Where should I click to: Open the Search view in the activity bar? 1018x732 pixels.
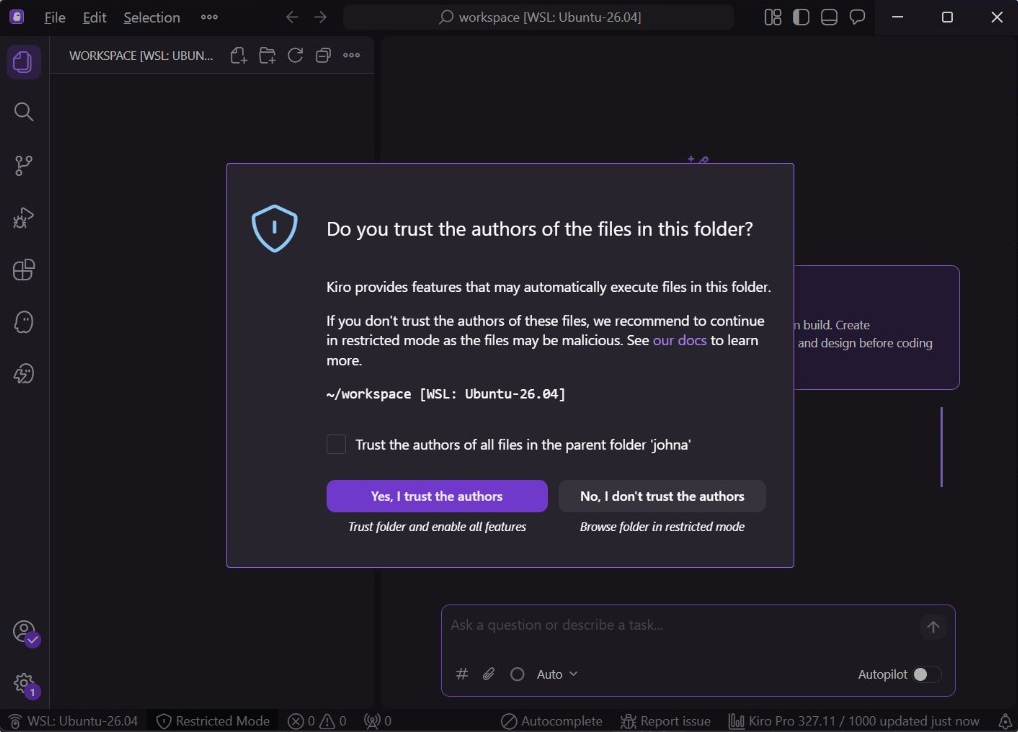(x=23, y=112)
